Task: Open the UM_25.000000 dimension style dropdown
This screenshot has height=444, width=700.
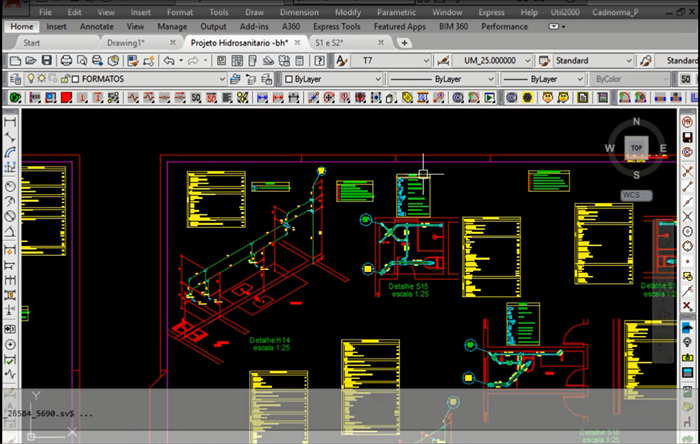Action: (527, 61)
